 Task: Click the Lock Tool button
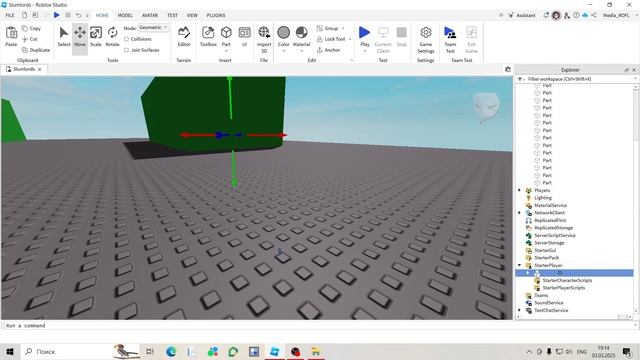(x=331, y=39)
